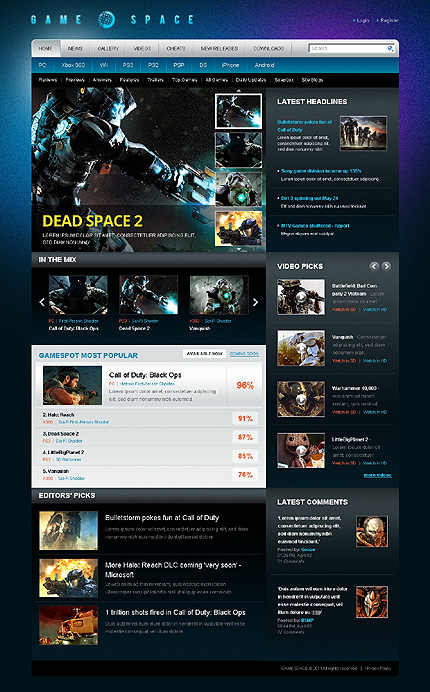Open Call of Duty: Black Ops mix thumbnail
Screen dimensions: 430x692
point(78,295)
